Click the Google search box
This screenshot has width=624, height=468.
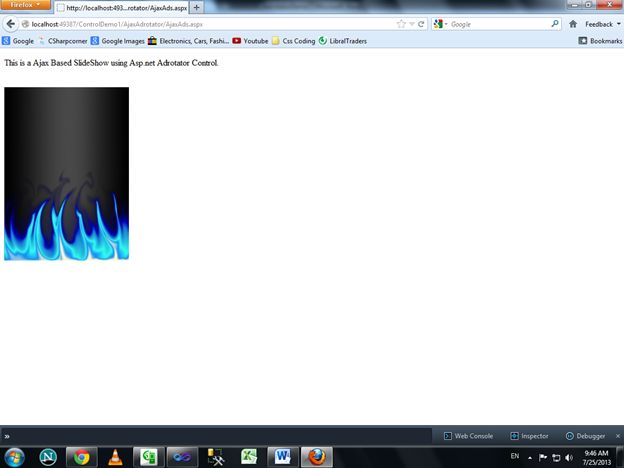(x=499, y=24)
